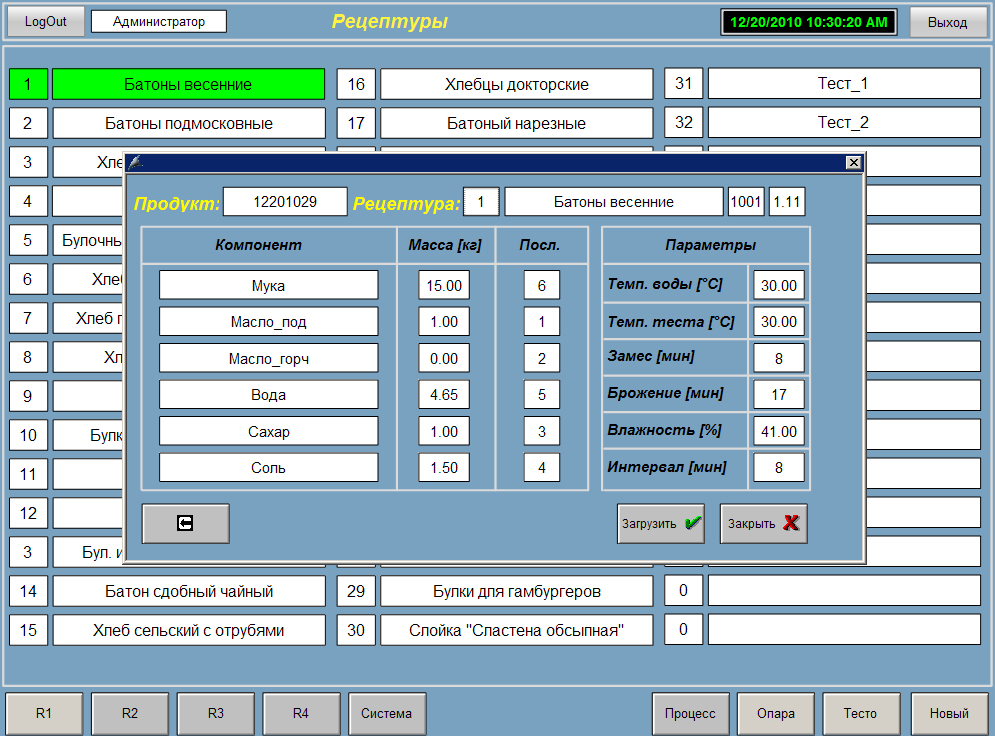Click the Соль component field
Screen dimensions: 995x736
point(268,468)
